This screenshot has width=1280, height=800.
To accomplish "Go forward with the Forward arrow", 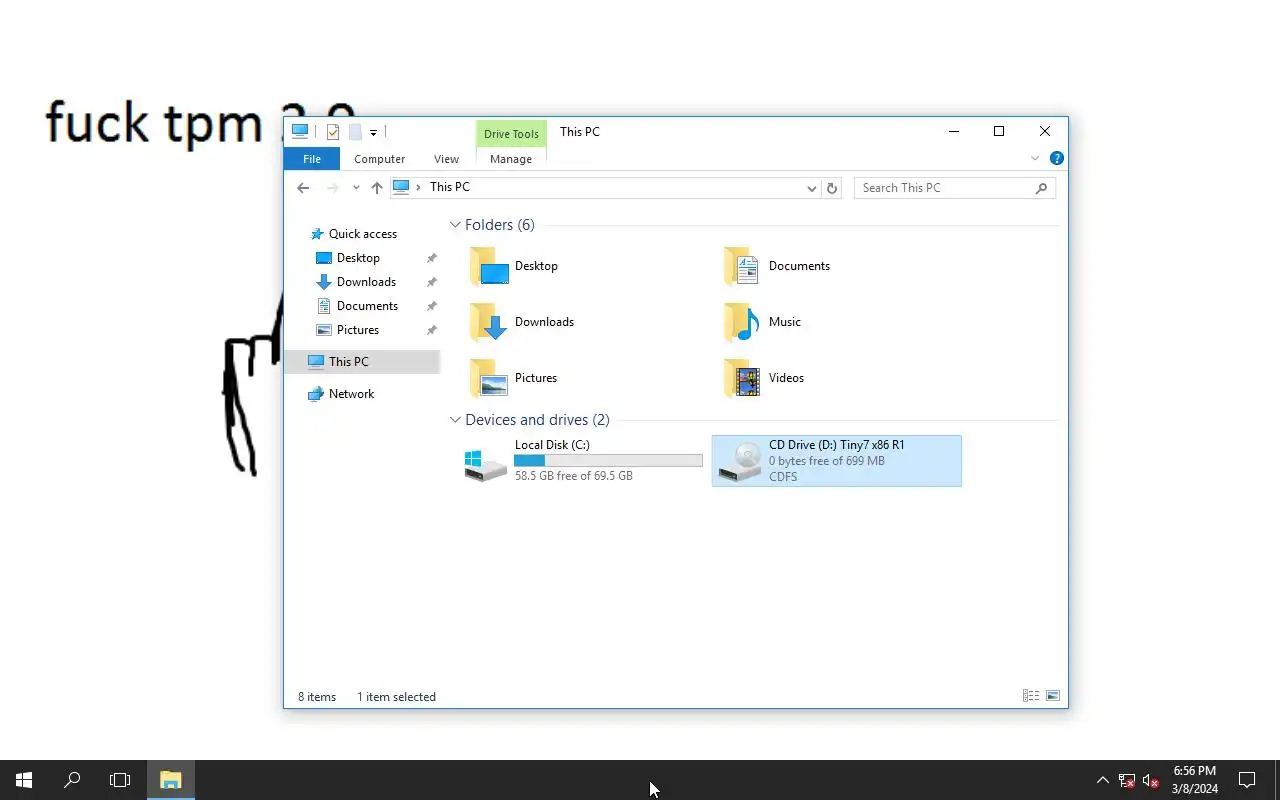I will [333, 188].
